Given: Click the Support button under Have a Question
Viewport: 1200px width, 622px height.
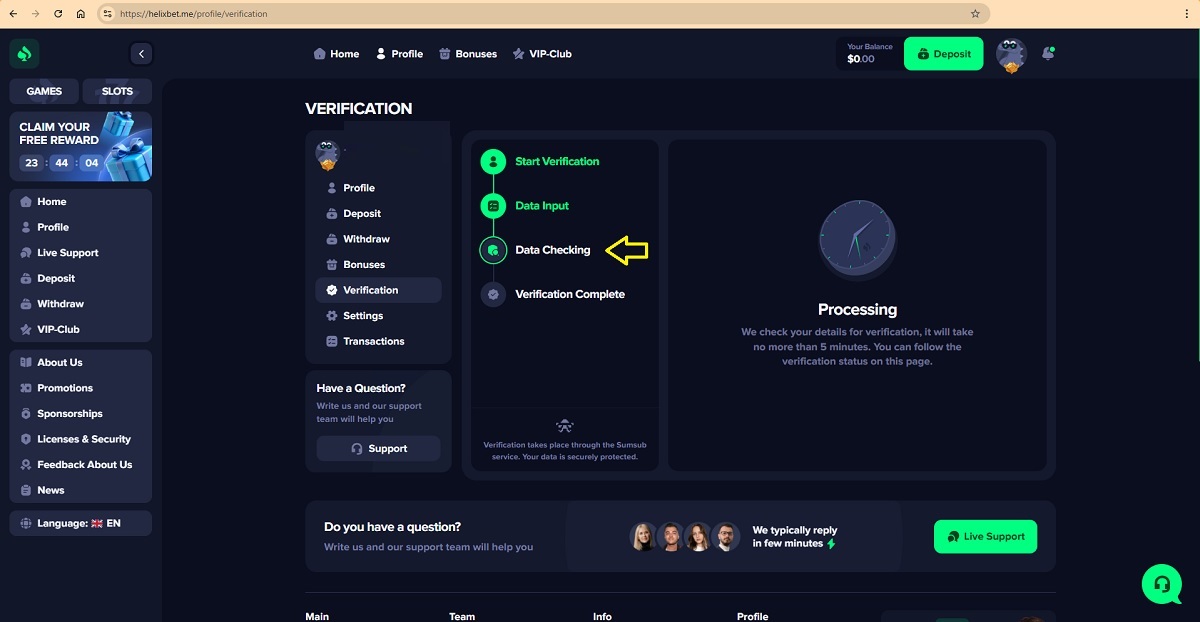Looking at the screenshot, I should point(378,449).
